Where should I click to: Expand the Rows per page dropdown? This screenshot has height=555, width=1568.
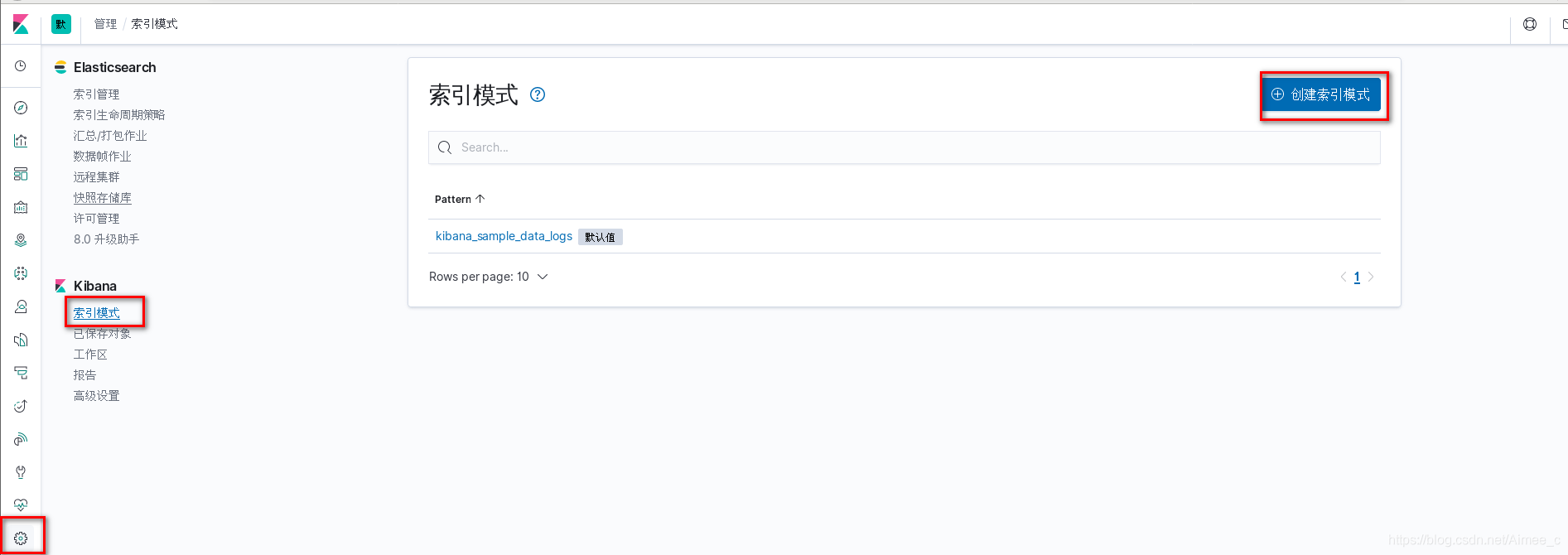488,277
